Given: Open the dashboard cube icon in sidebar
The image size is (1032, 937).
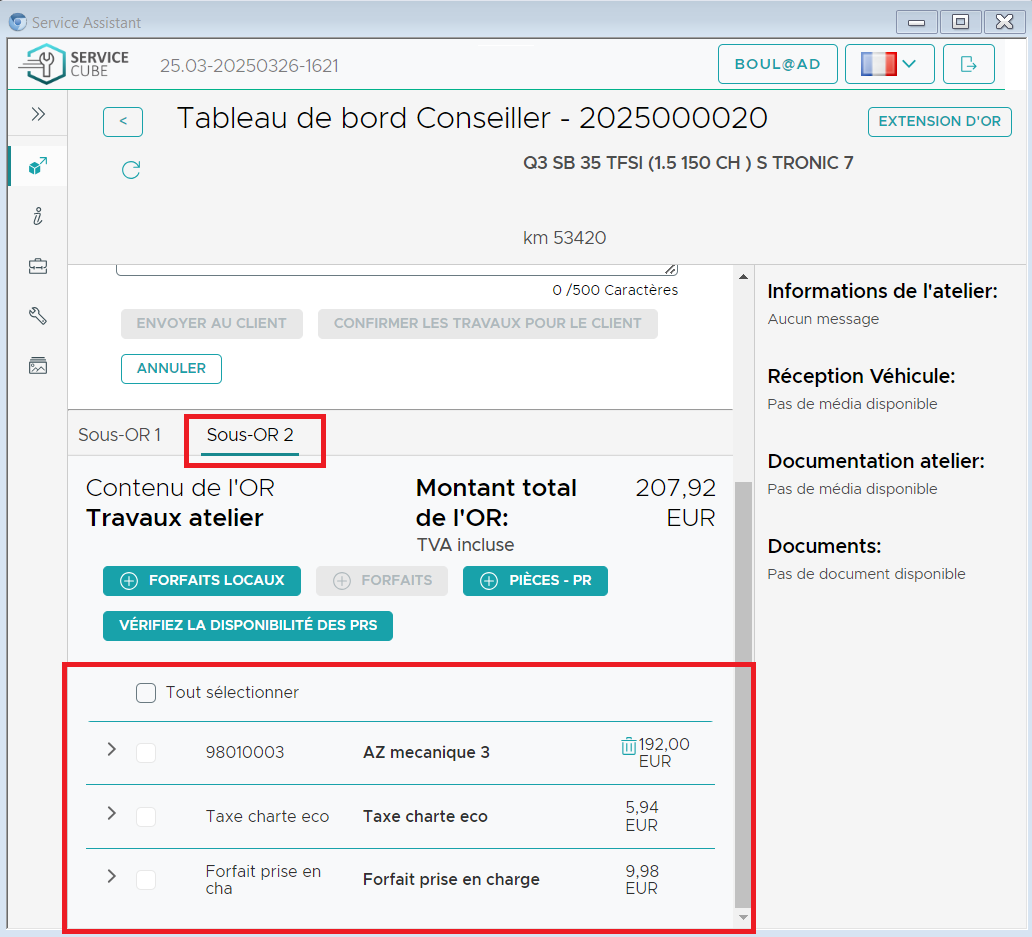Looking at the screenshot, I should 38,166.
